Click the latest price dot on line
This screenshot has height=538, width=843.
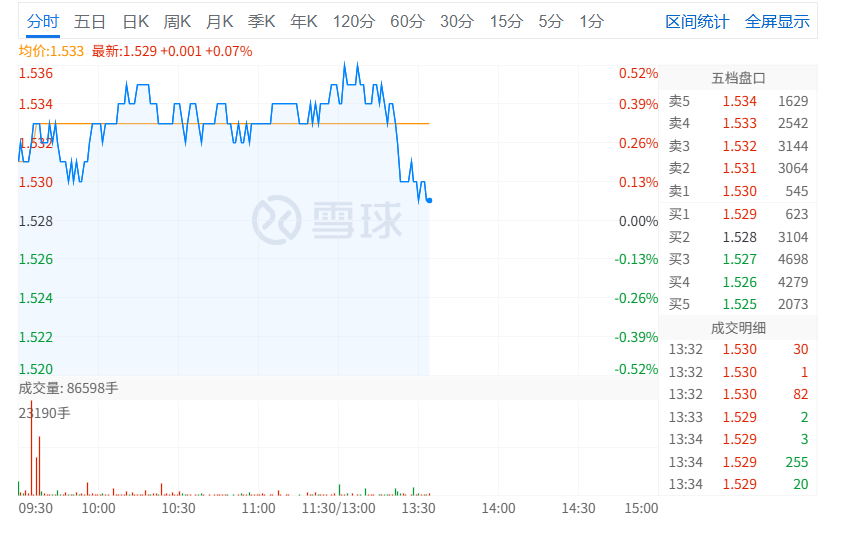429,200
